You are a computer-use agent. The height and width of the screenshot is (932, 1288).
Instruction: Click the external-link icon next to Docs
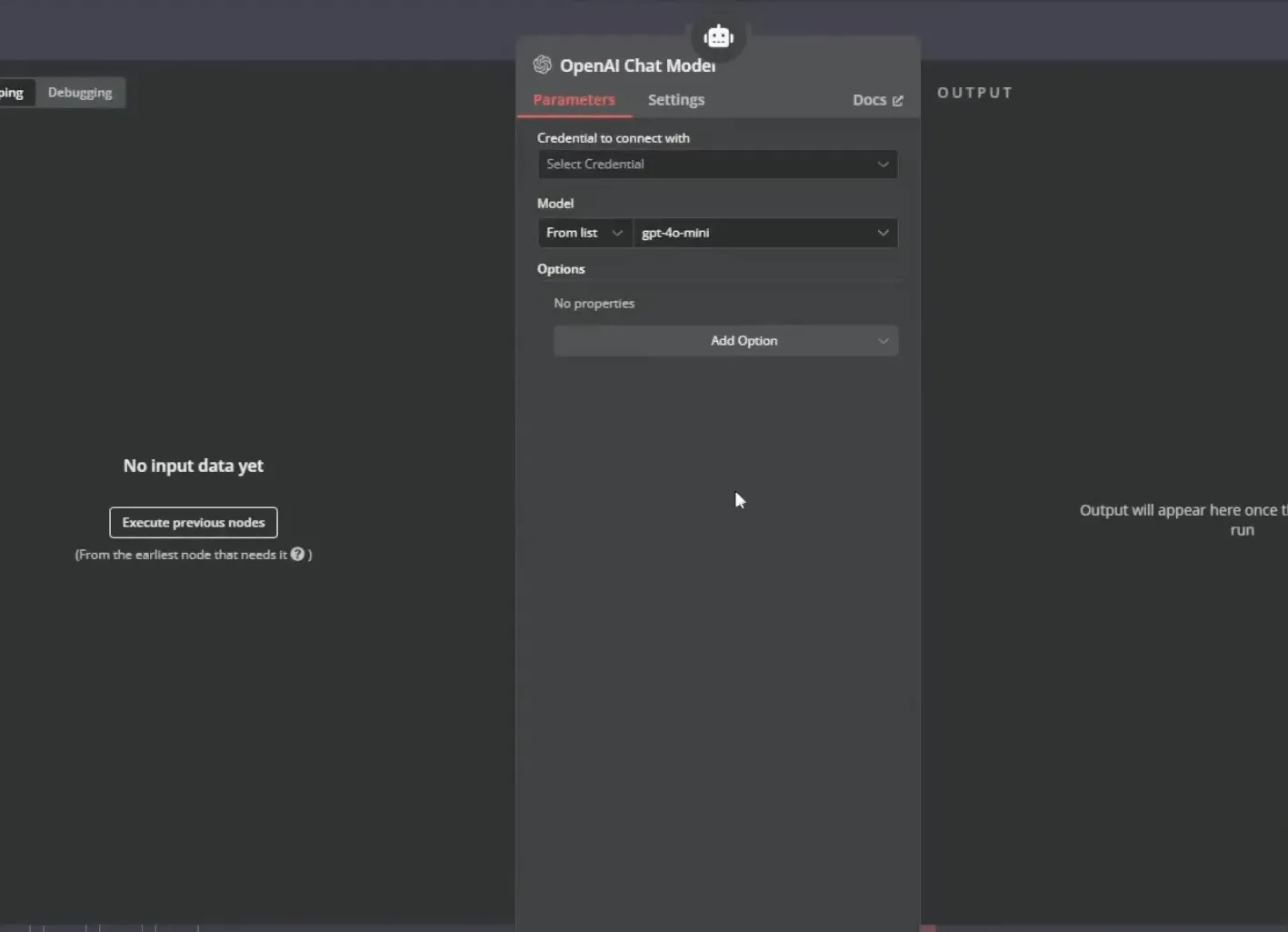[898, 101]
